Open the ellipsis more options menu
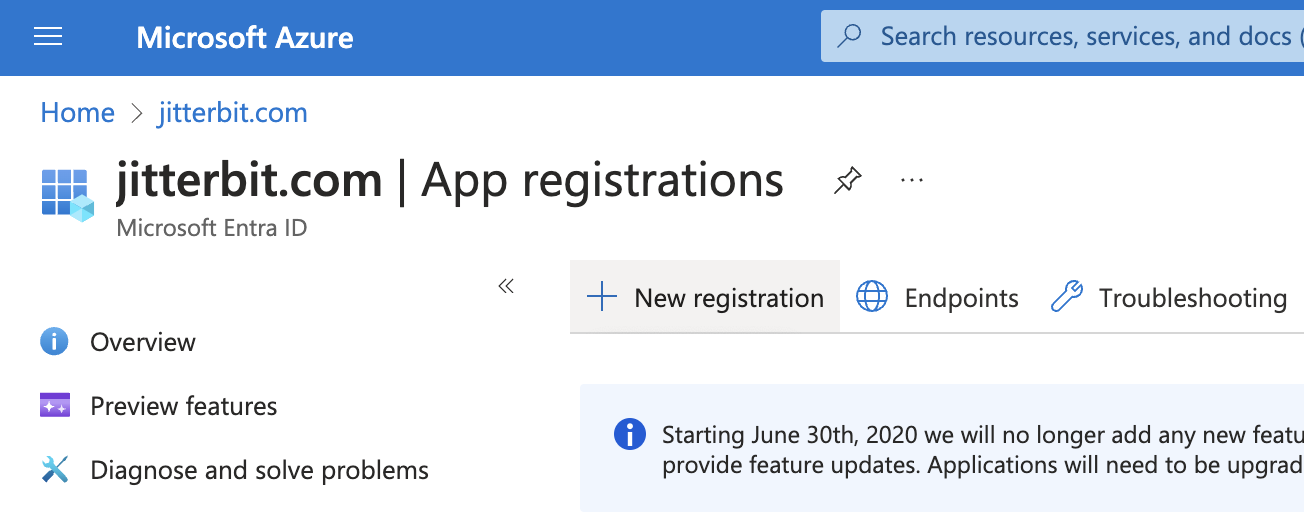 pyautogui.click(x=911, y=181)
